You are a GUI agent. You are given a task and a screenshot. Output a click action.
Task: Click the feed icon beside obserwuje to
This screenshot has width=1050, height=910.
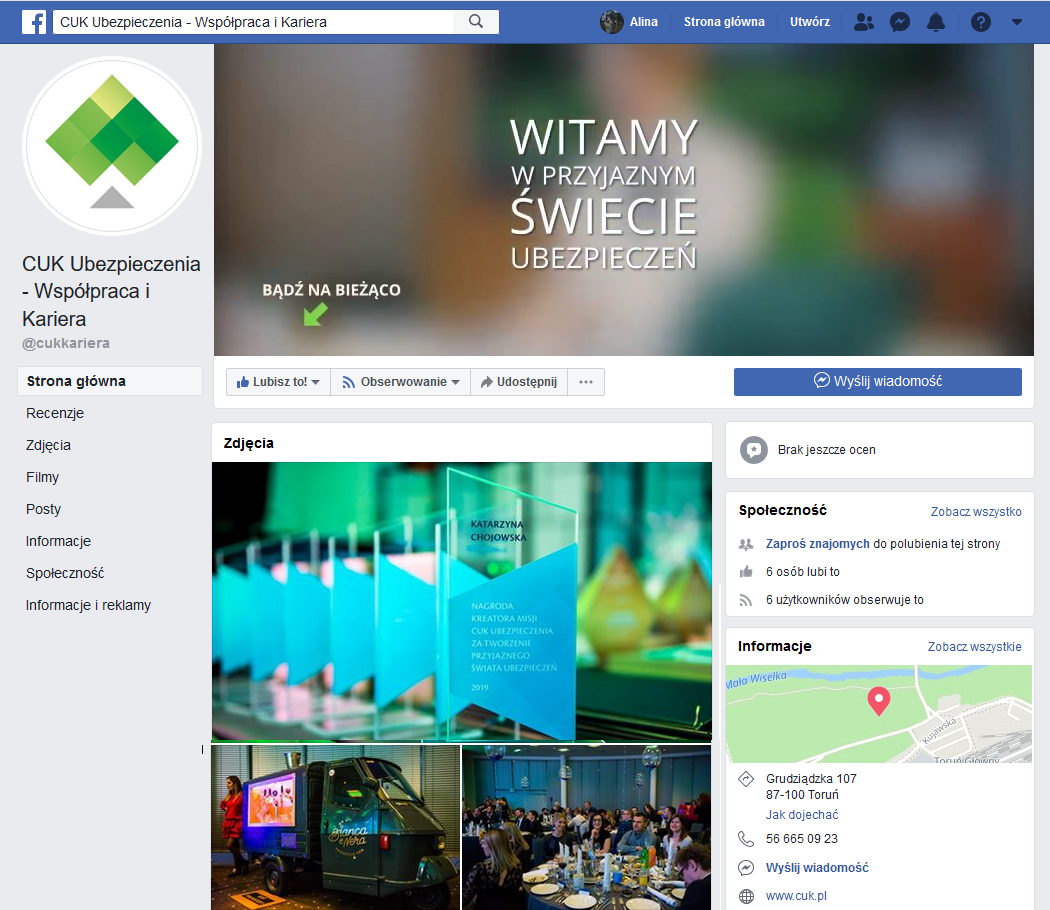click(x=746, y=600)
